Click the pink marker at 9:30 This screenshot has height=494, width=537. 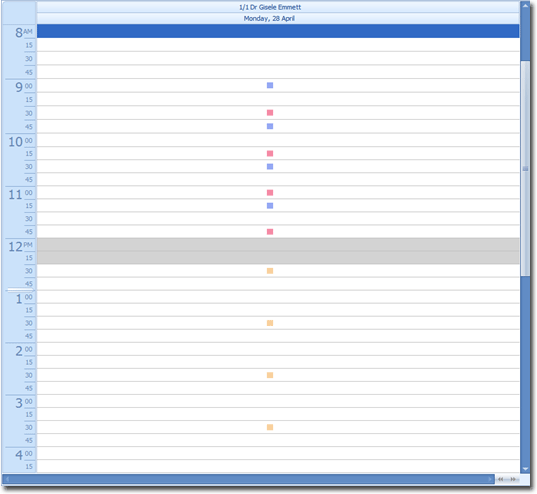(270, 113)
